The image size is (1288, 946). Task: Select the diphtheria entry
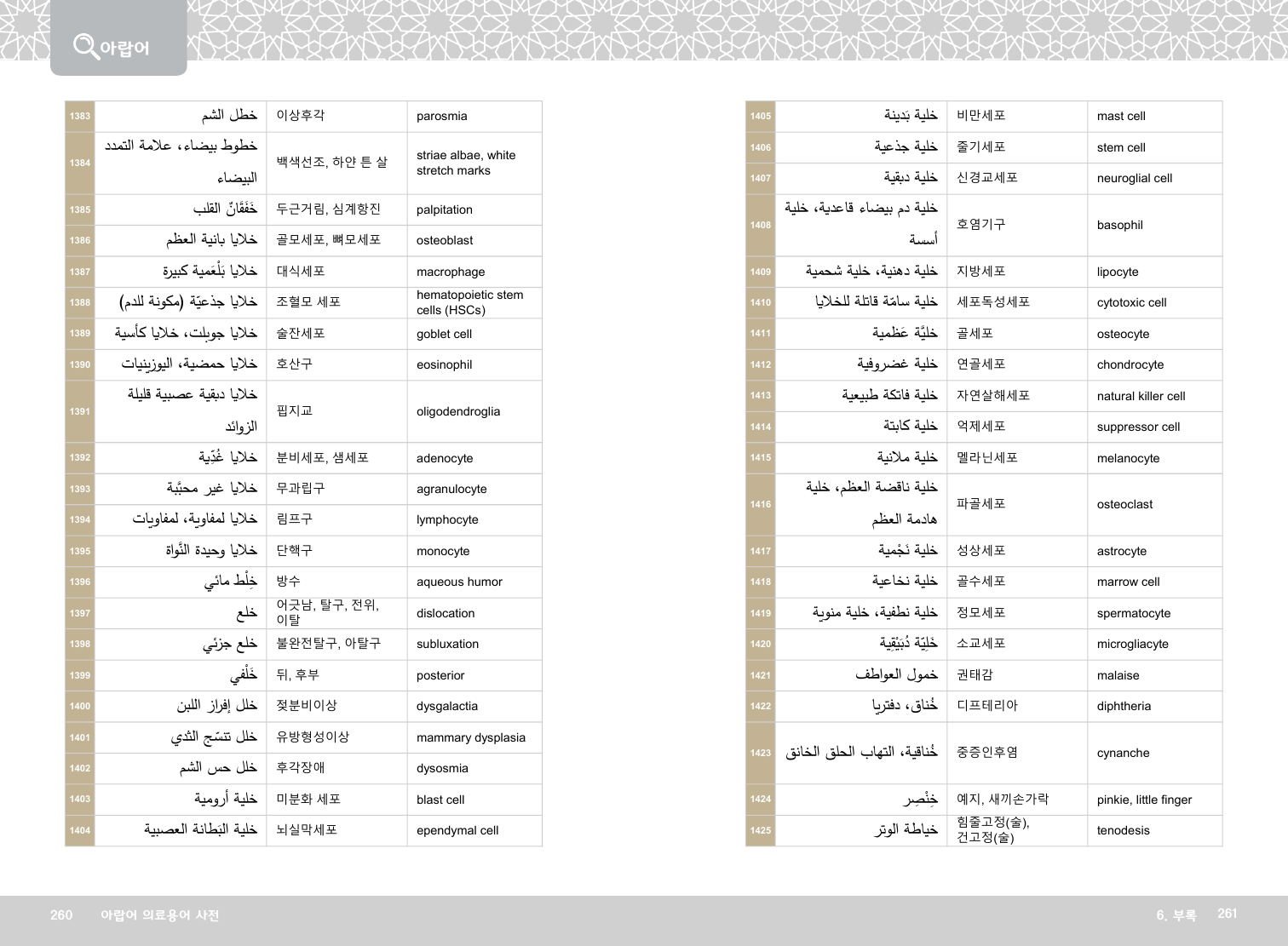pos(1124,706)
